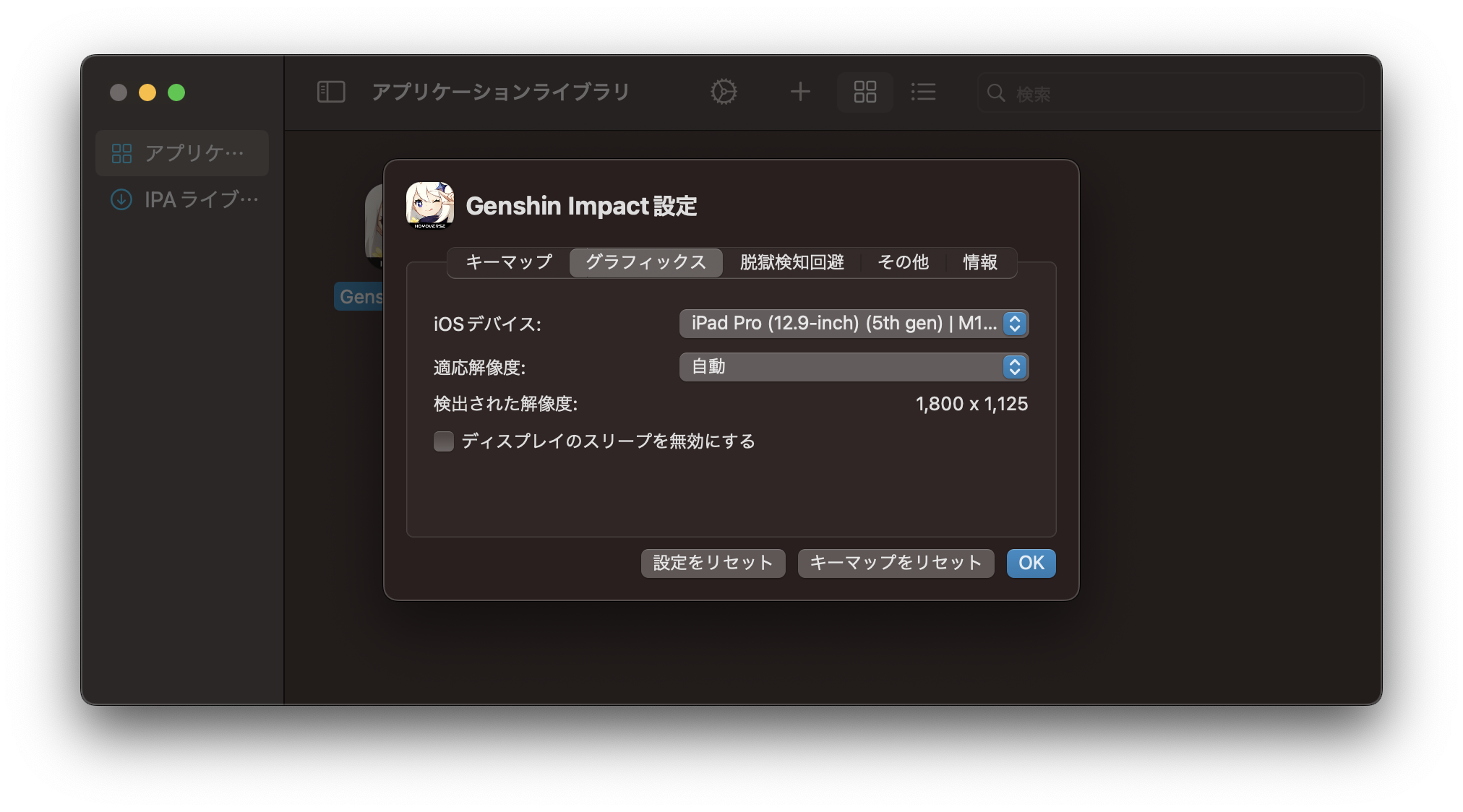1463x812 pixels.
Task: Toggle the sidebar panel icon
Action: click(331, 92)
